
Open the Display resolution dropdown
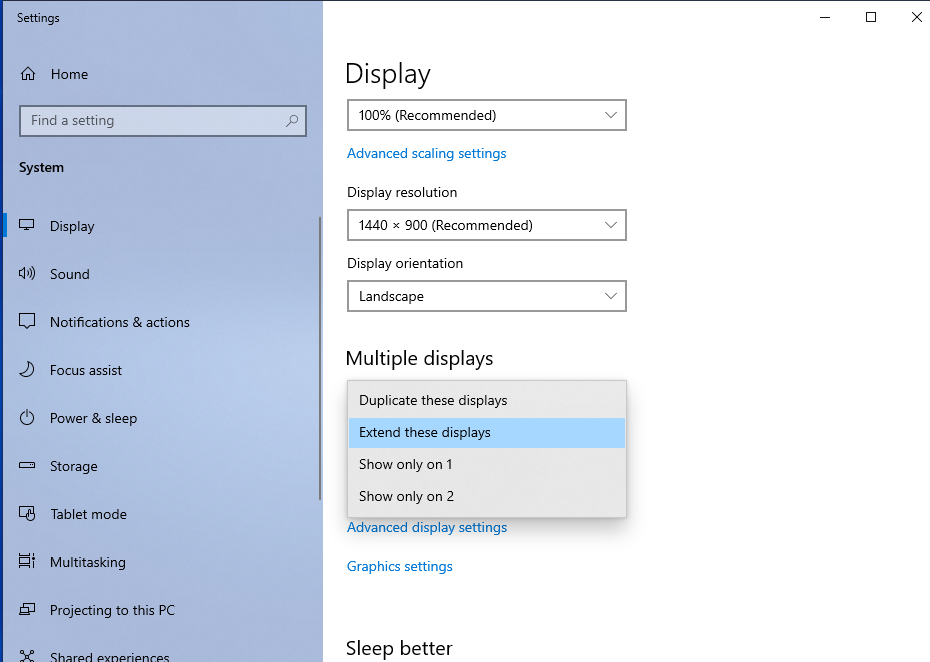486,225
